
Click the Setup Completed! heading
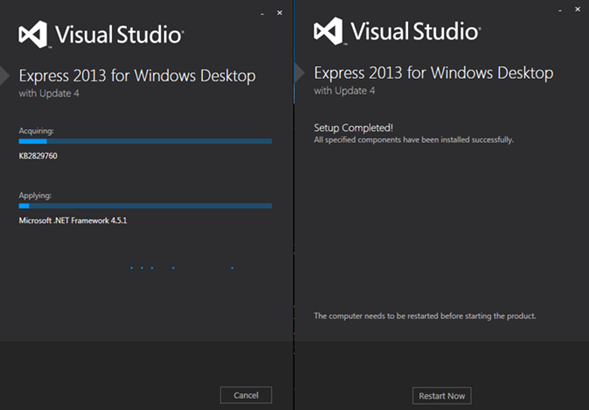[353, 128]
